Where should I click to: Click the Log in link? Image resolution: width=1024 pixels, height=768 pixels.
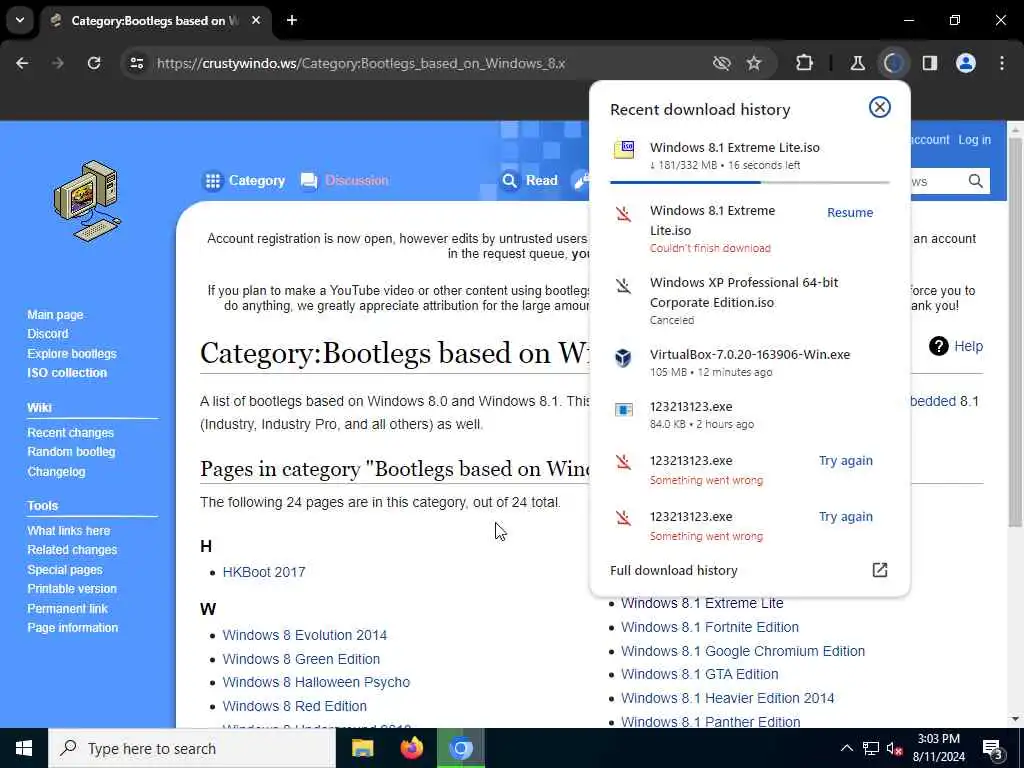[974, 140]
